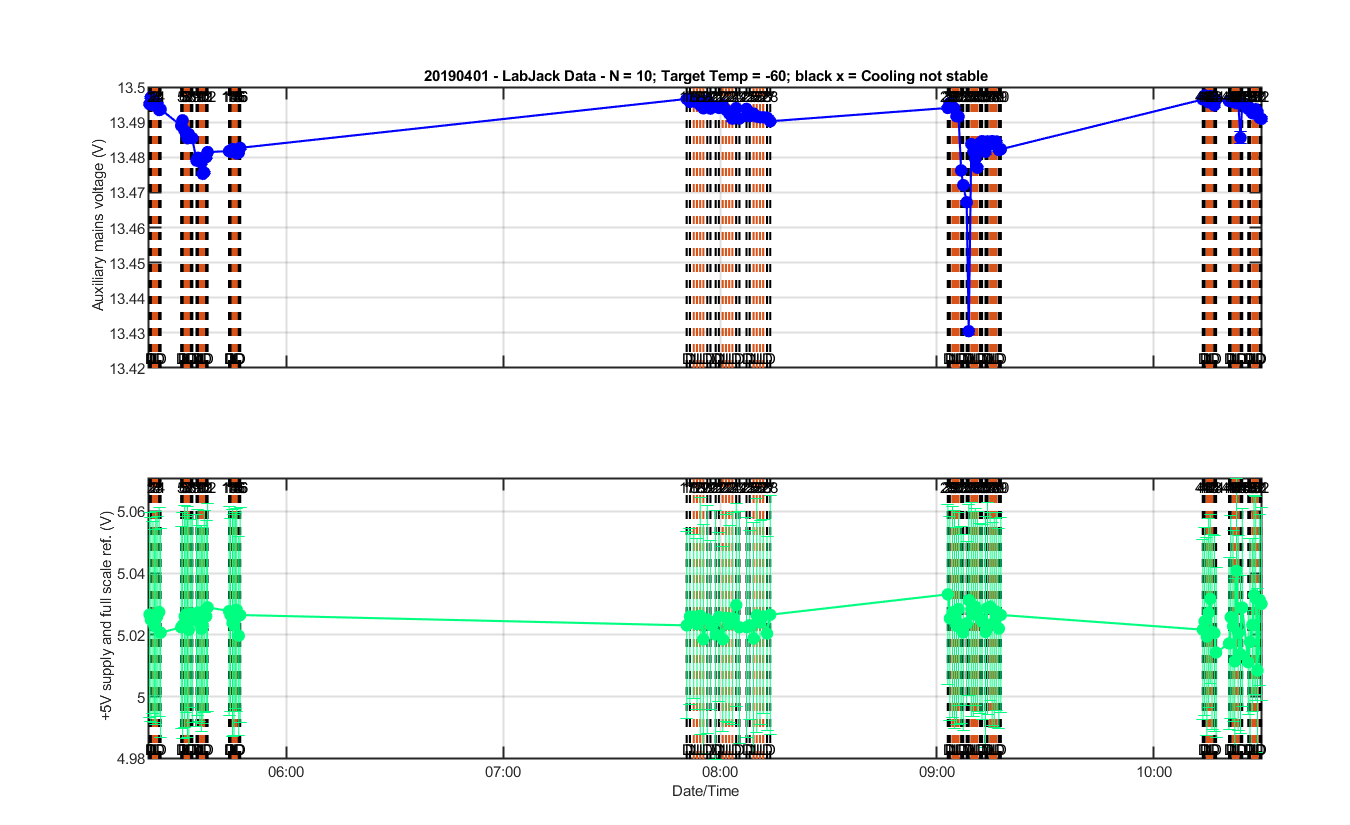Click the 13.48 y-axis tick label
The width and height of the screenshot is (1350, 825).
(127, 158)
